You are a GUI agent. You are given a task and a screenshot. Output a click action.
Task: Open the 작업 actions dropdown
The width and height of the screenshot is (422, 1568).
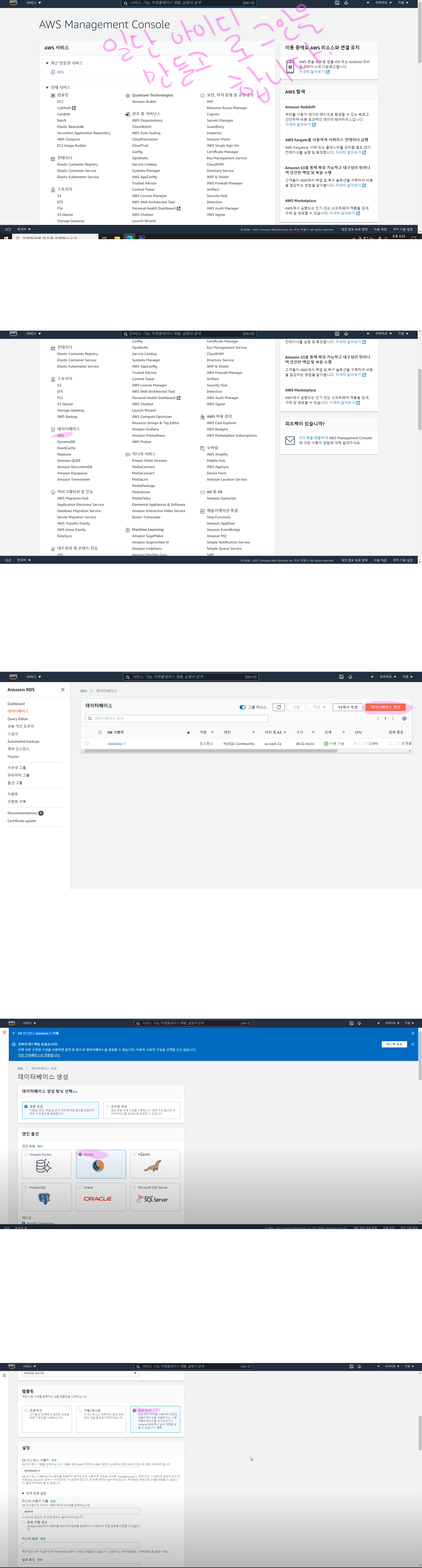point(319,707)
